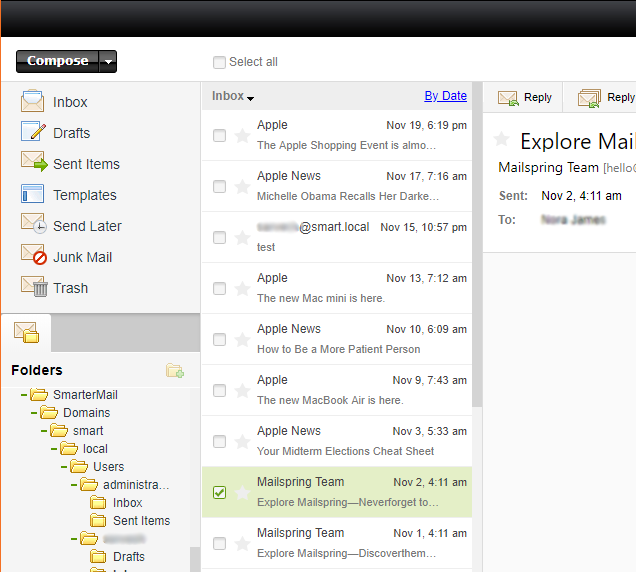Select Inbox under administra... in tree
Viewport: 636px width, 572px height.
pos(127,503)
